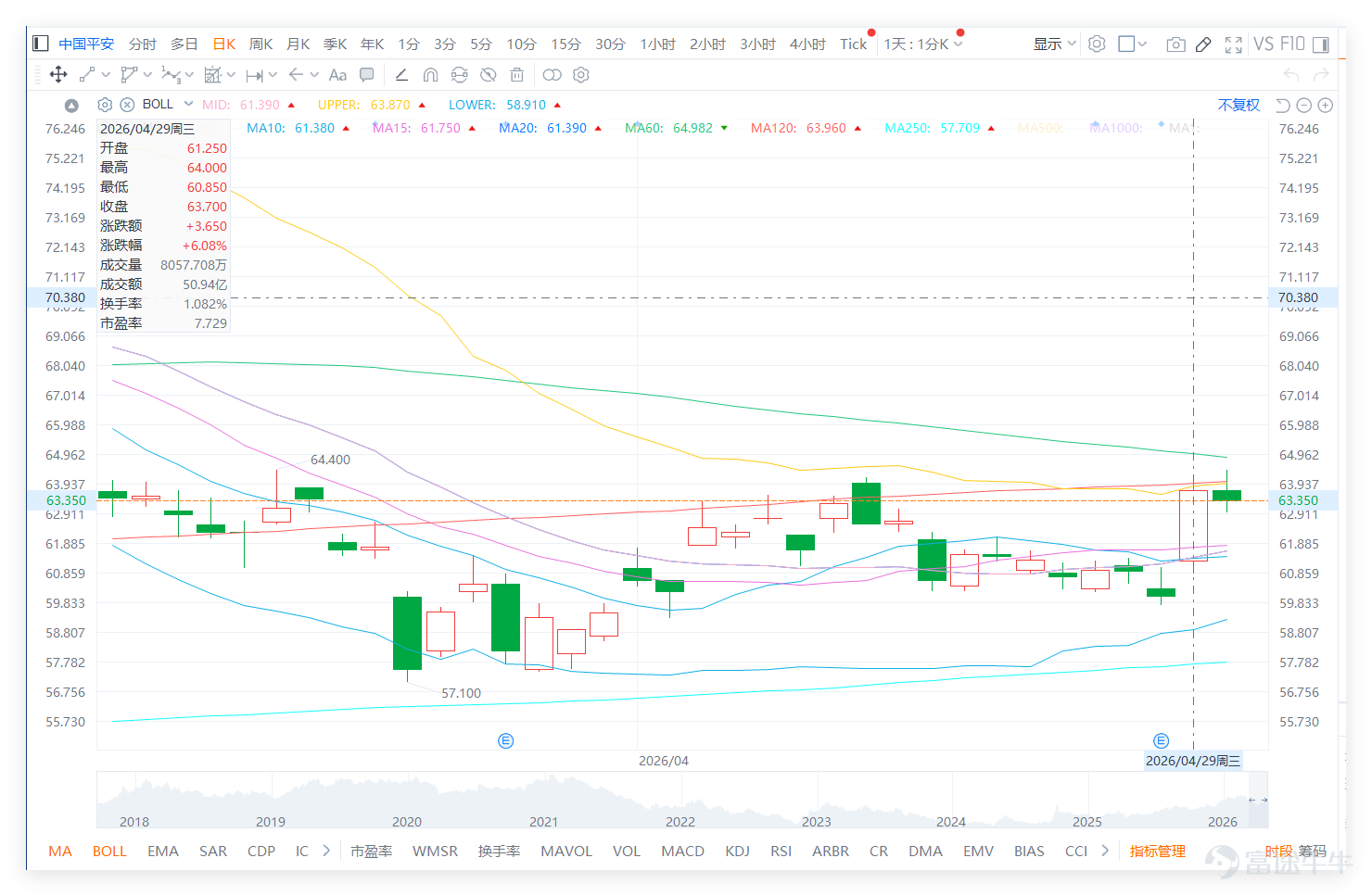Open the layout square dropdown

[1132, 44]
